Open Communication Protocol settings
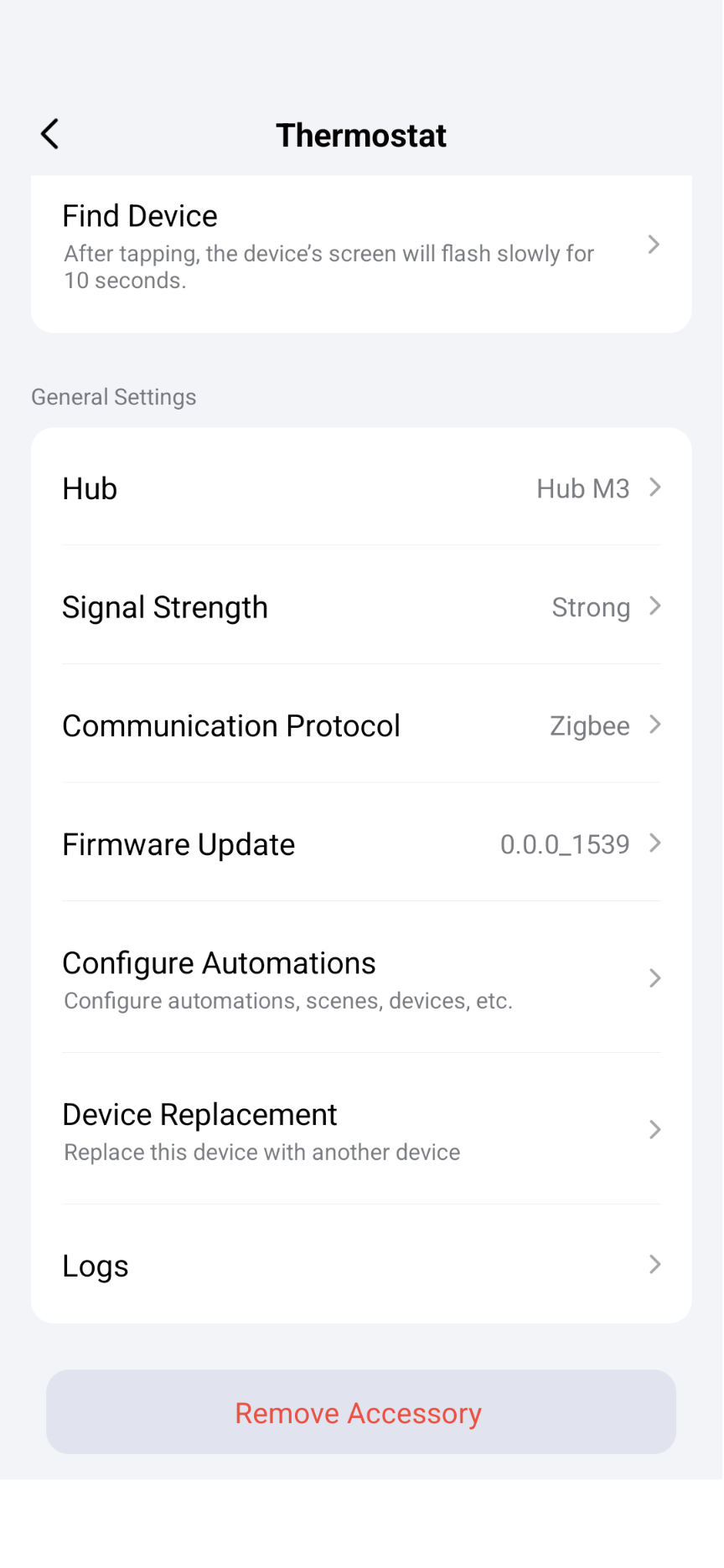The height and width of the screenshot is (1568, 724). pyautogui.click(x=231, y=726)
